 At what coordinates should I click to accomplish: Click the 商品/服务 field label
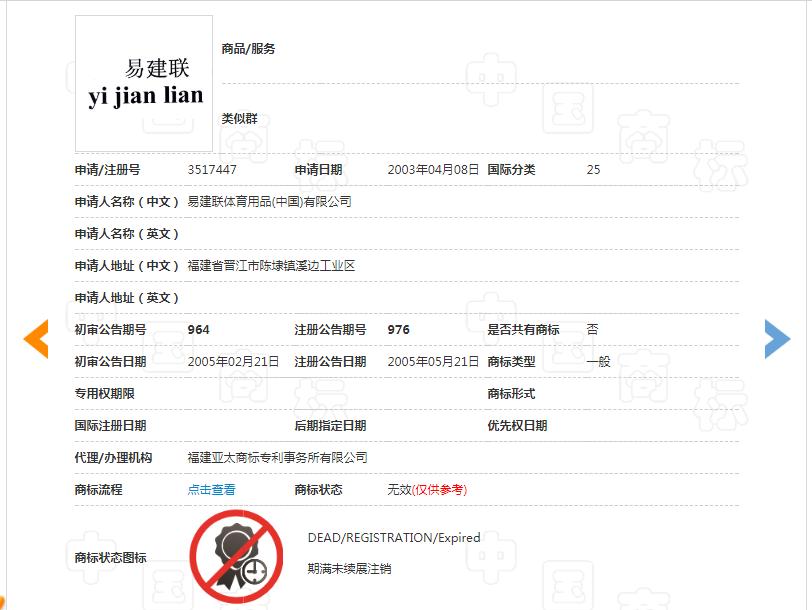[249, 48]
